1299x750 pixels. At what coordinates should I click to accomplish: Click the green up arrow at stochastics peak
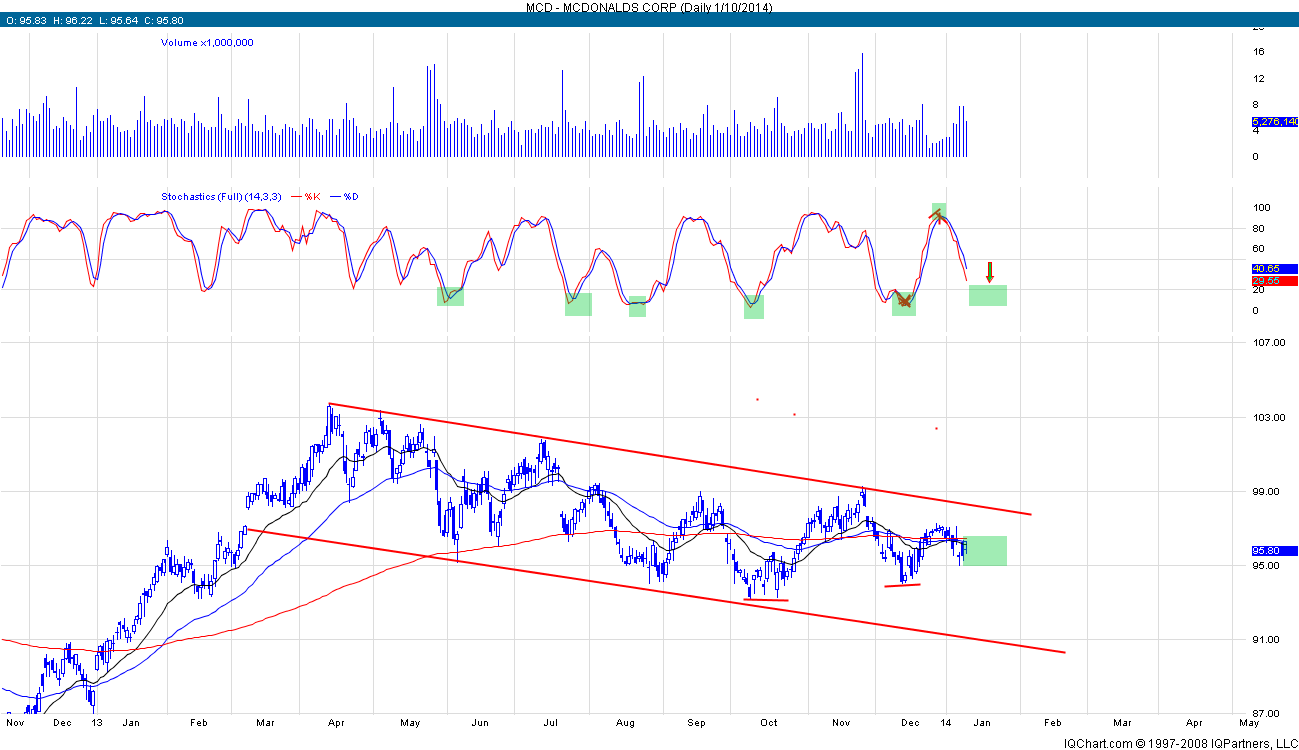[x=937, y=214]
